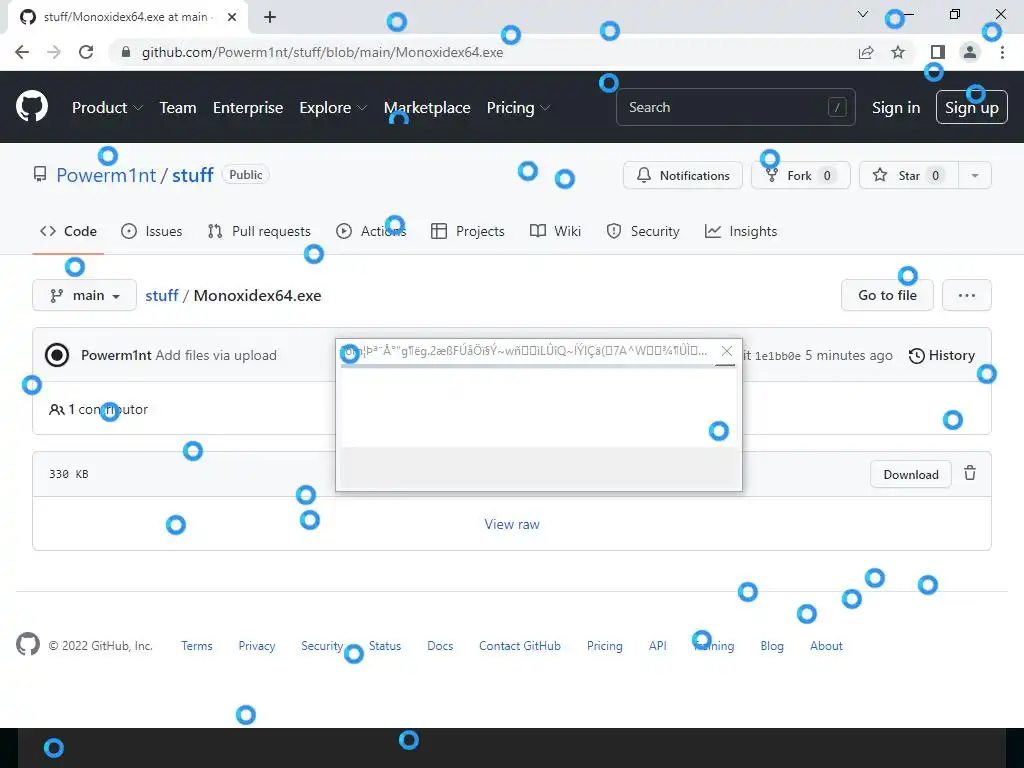
Task: Click the delete file trash icon
Action: click(970, 473)
